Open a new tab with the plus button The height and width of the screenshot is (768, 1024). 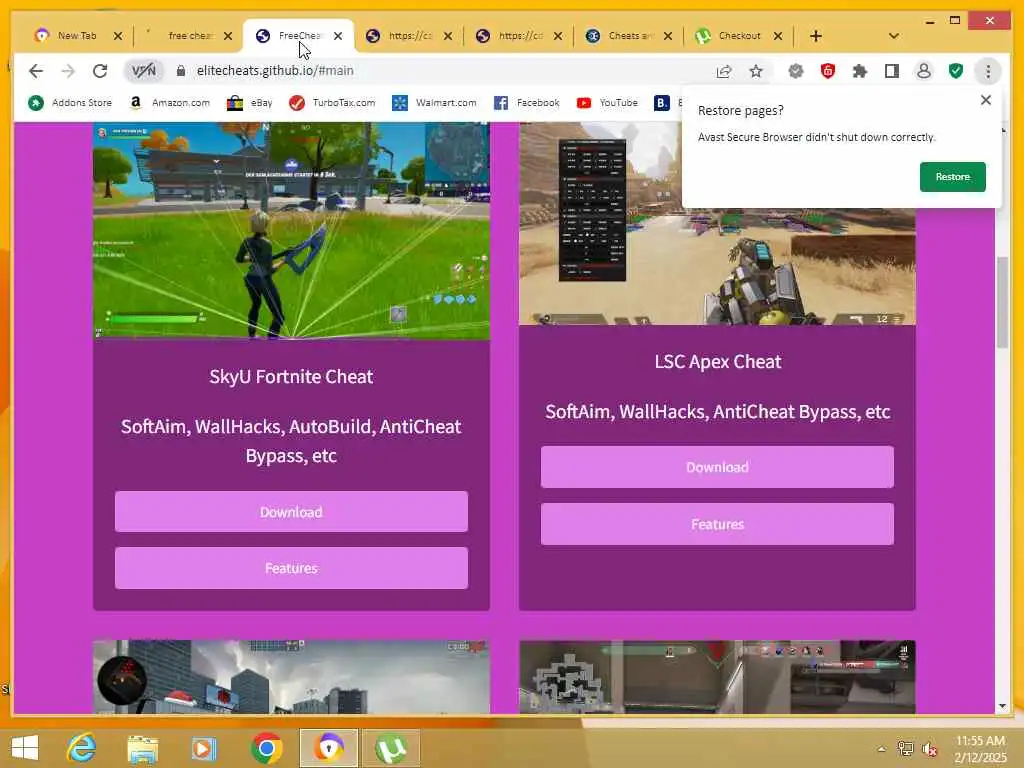click(816, 36)
